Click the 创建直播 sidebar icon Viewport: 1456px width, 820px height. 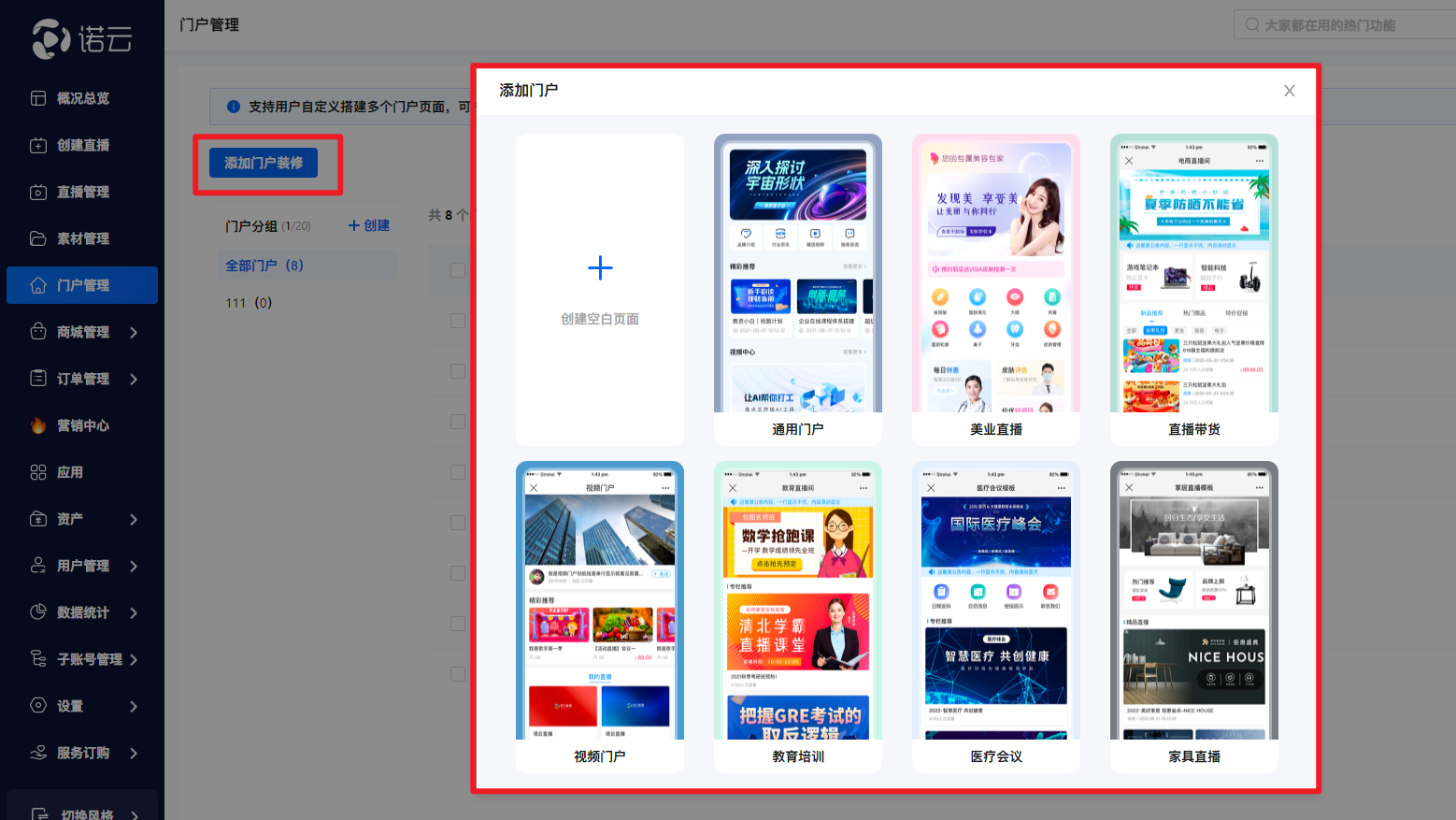pyautogui.click(x=38, y=145)
